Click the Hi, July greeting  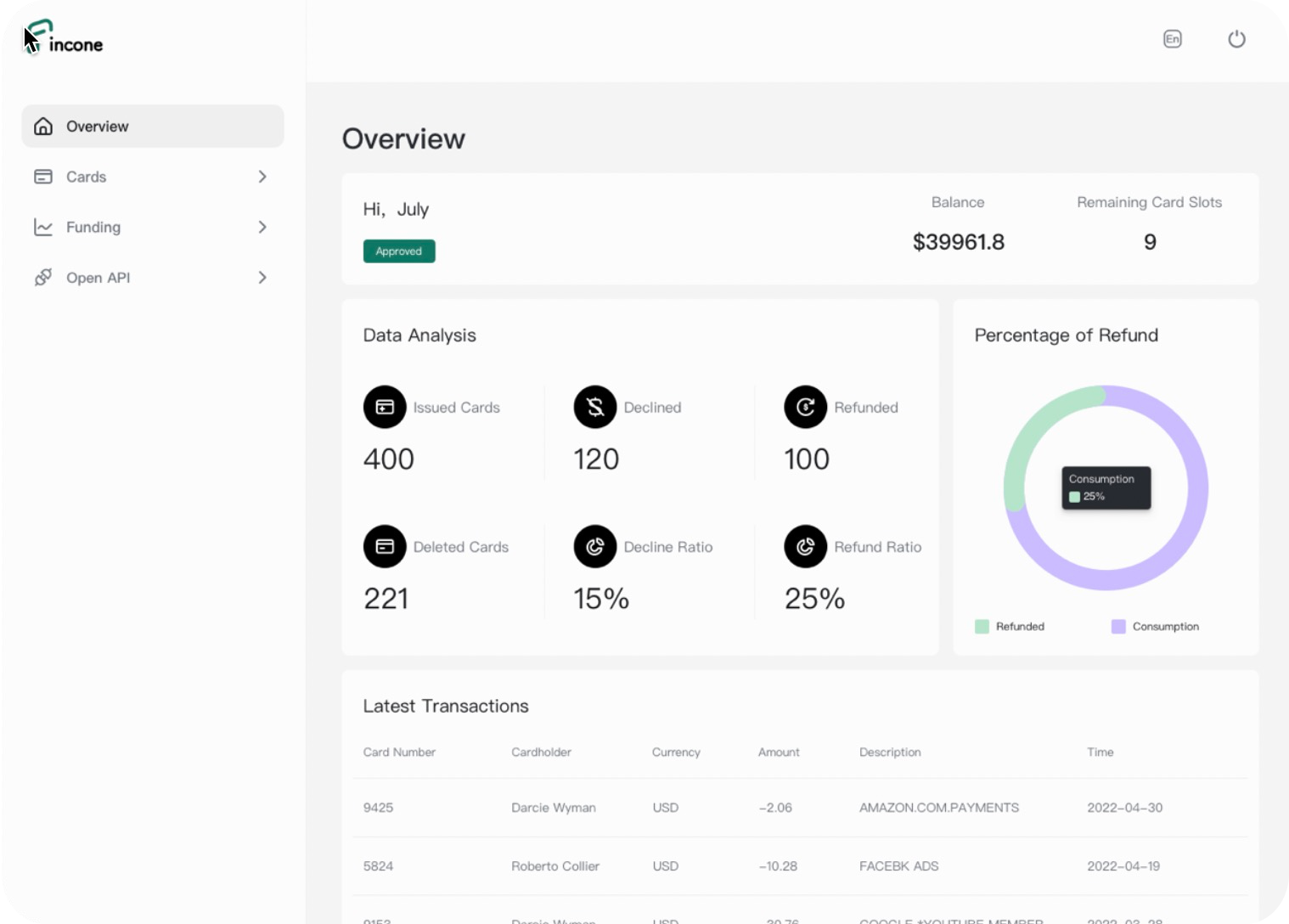[396, 210]
